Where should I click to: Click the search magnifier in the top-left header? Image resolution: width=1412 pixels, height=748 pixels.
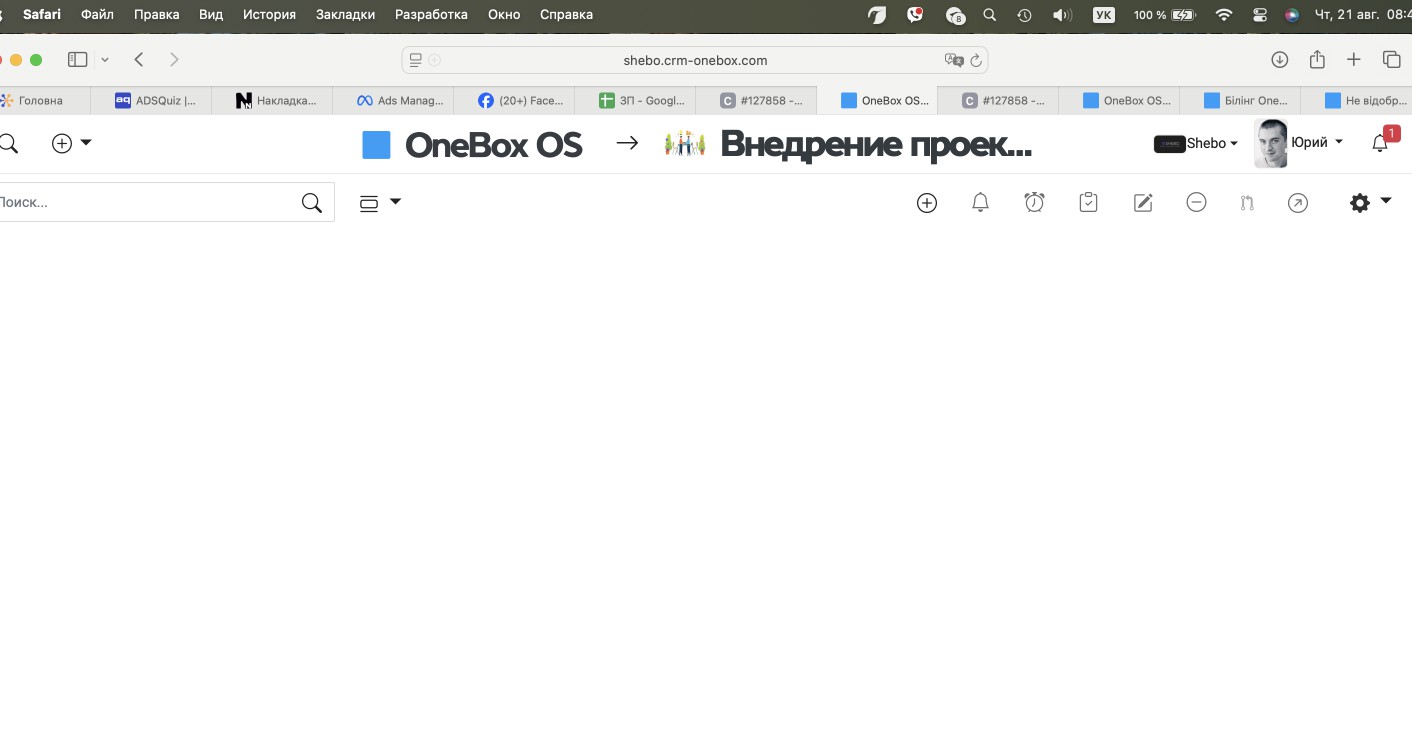(x=8, y=143)
